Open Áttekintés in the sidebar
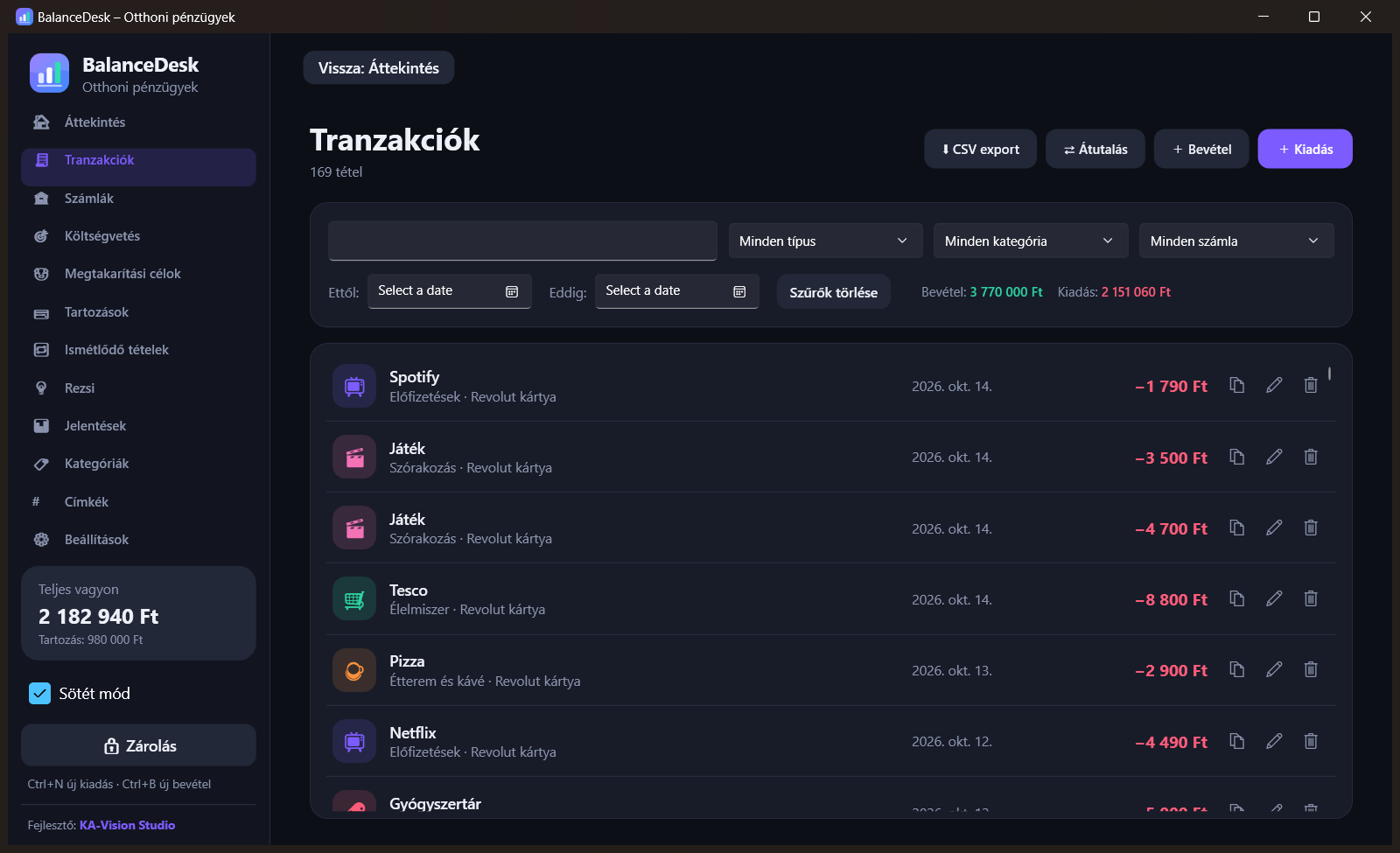This screenshot has width=1400, height=853. coord(138,122)
